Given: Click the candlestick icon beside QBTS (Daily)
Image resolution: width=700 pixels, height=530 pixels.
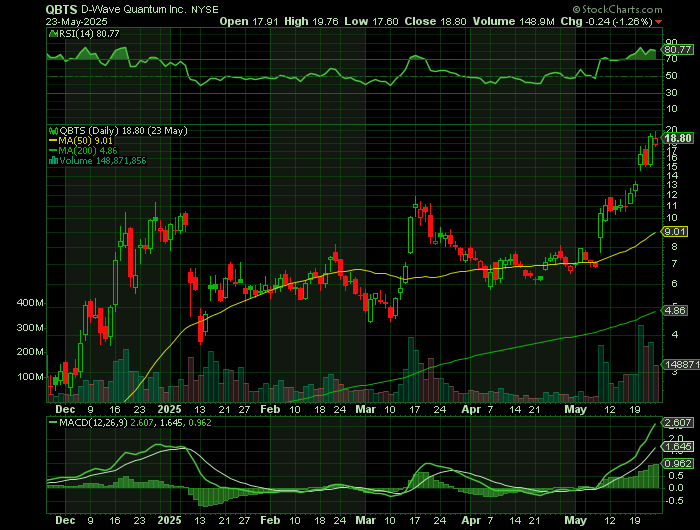Looking at the screenshot, I should tap(53, 131).
